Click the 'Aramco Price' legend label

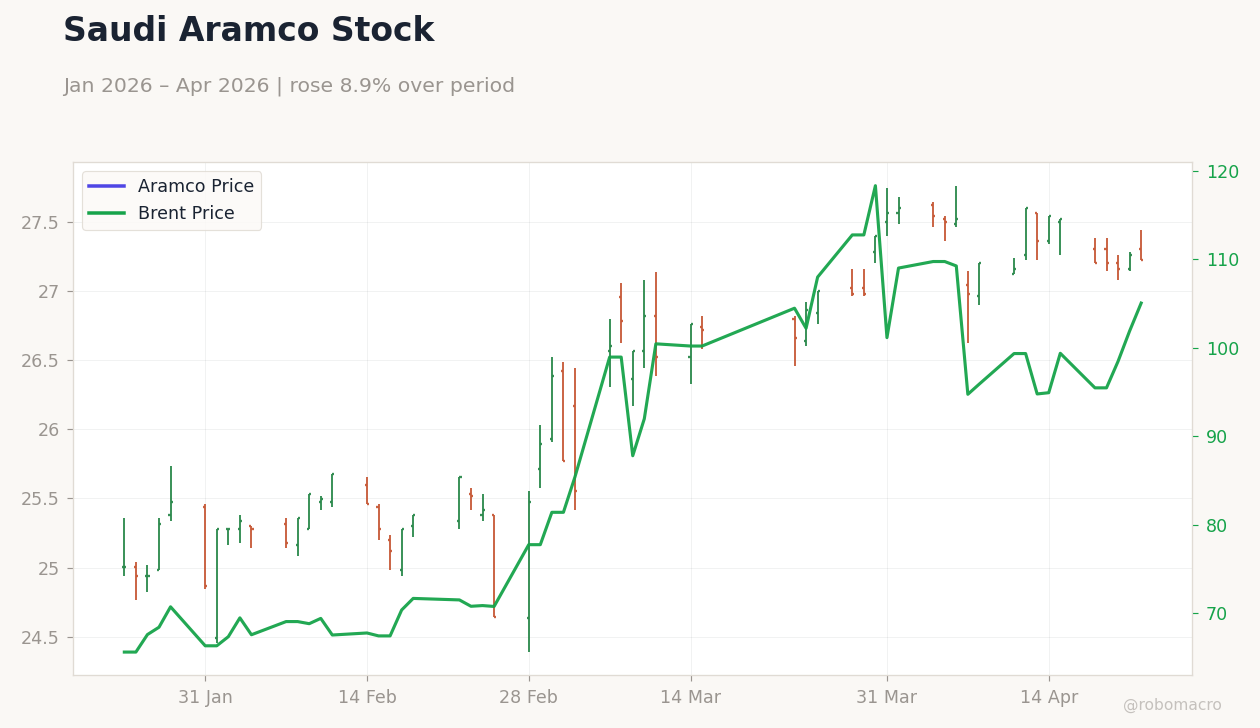click(x=196, y=186)
